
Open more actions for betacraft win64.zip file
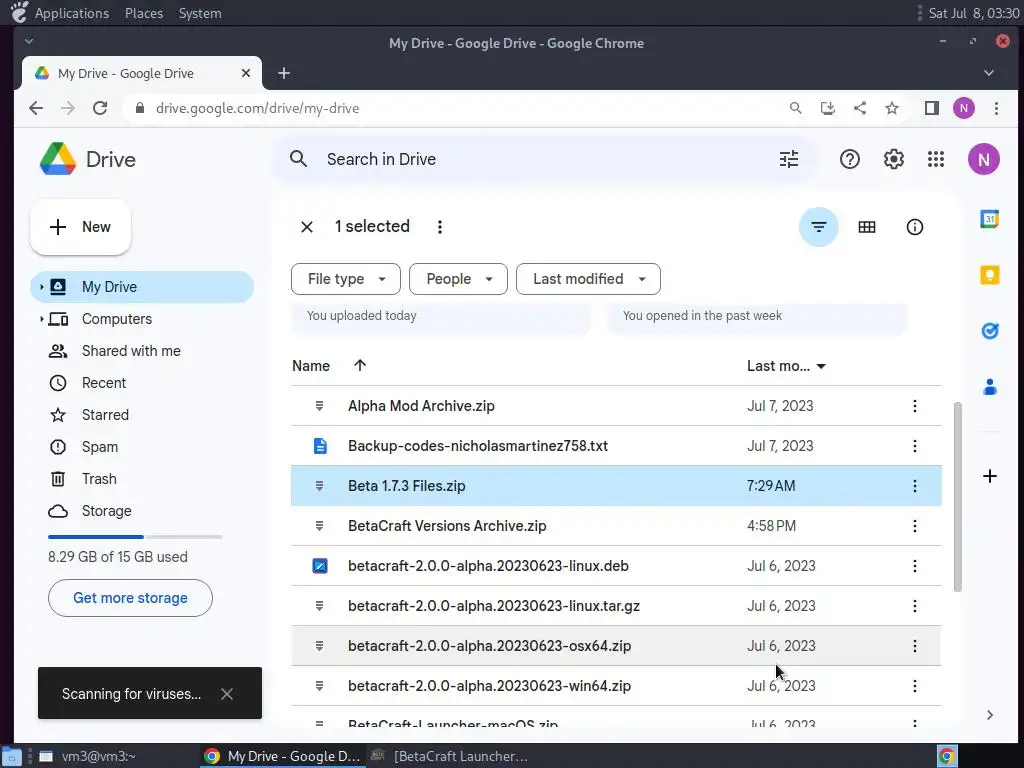(x=914, y=686)
